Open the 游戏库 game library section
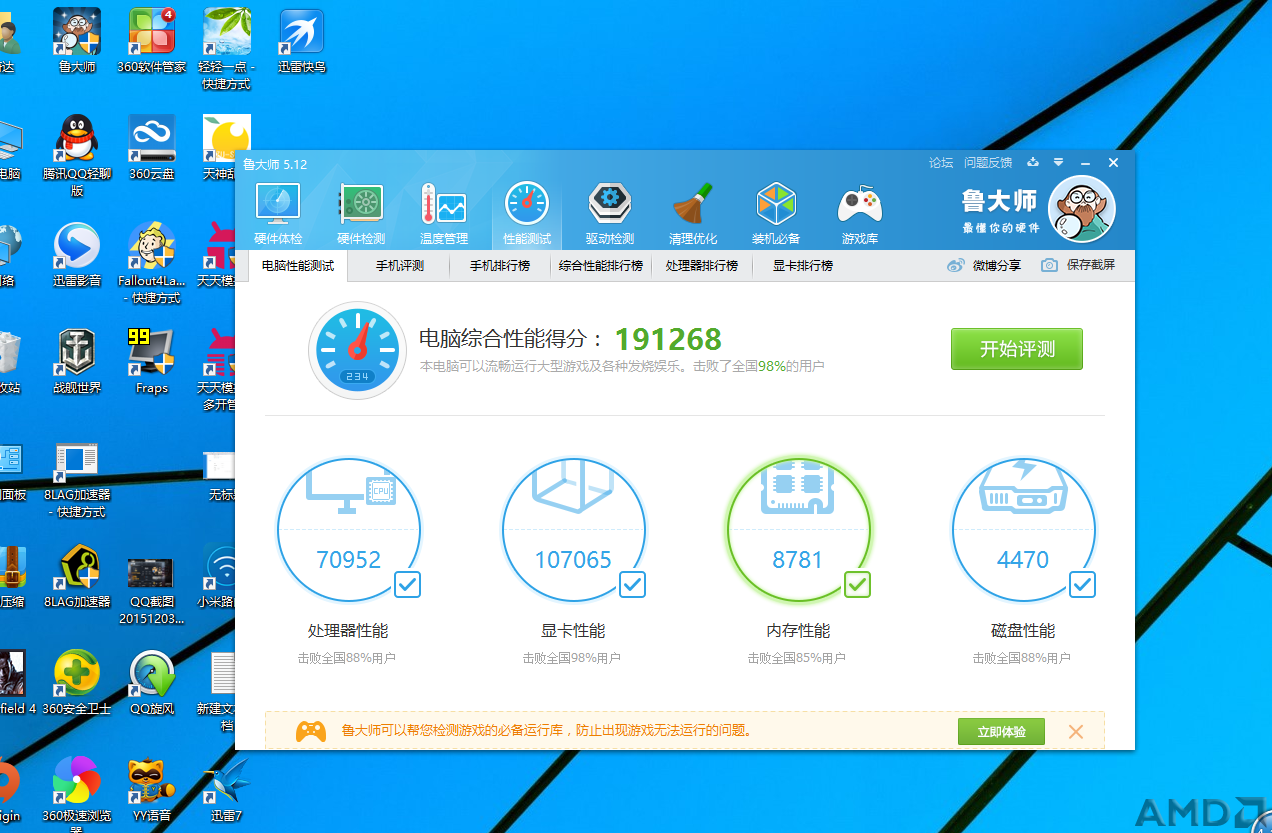The height and width of the screenshot is (833, 1272). pyautogui.click(x=860, y=214)
